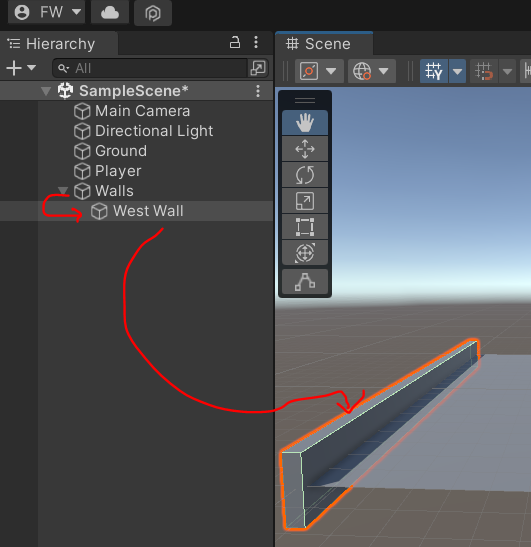Click the cloud services icon

(110, 13)
